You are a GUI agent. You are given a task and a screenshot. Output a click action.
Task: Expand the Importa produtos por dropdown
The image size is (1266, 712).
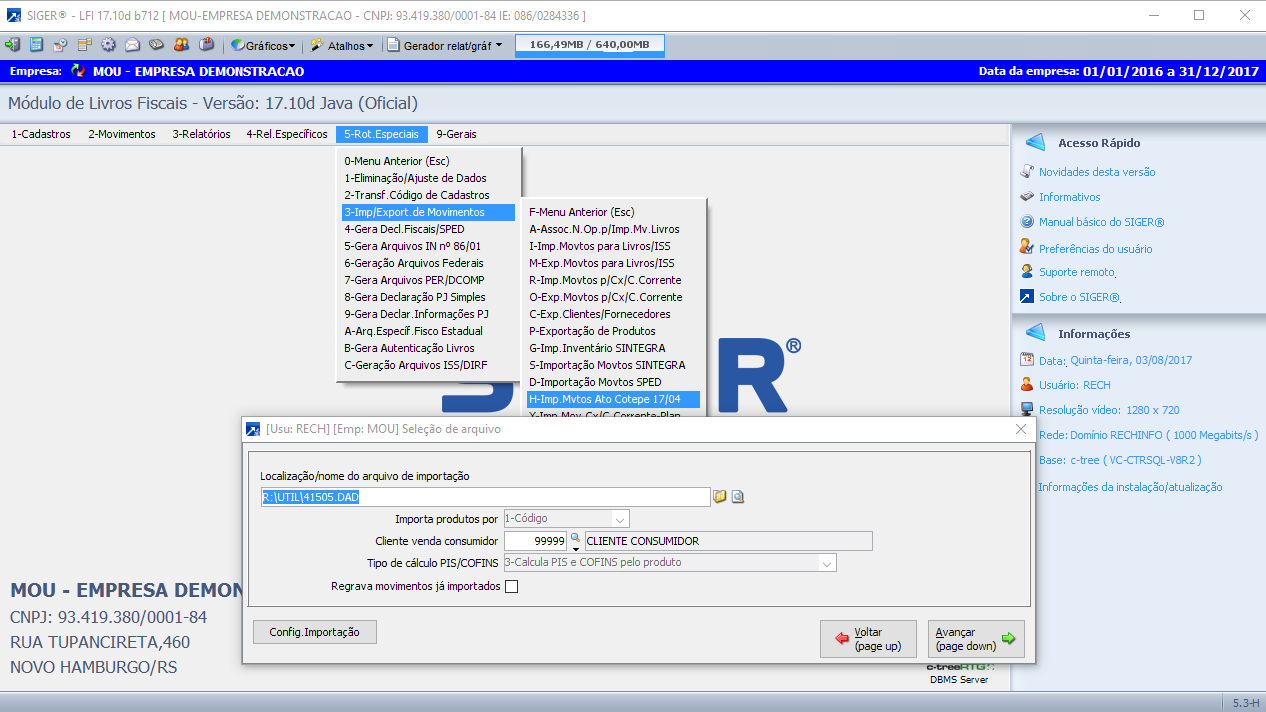[620, 519]
